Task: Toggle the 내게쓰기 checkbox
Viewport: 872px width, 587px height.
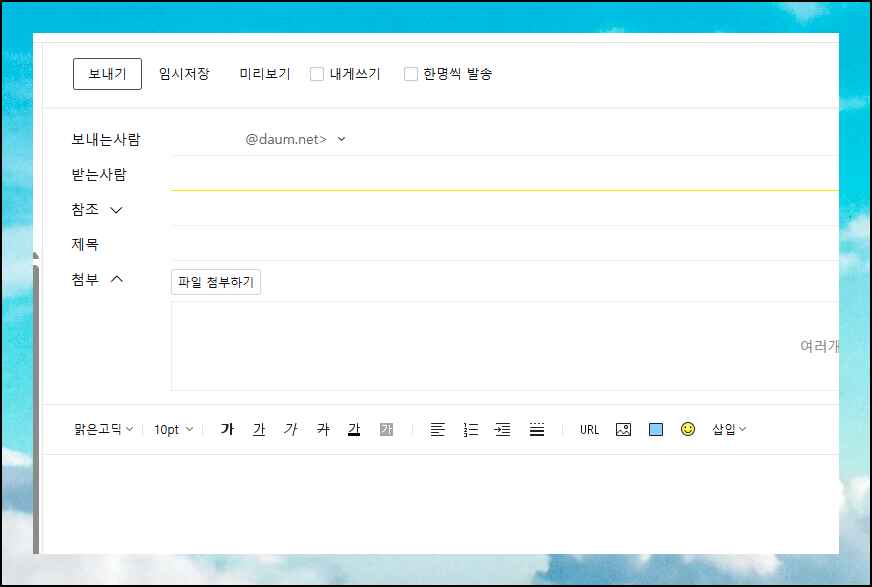Action: click(x=317, y=74)
